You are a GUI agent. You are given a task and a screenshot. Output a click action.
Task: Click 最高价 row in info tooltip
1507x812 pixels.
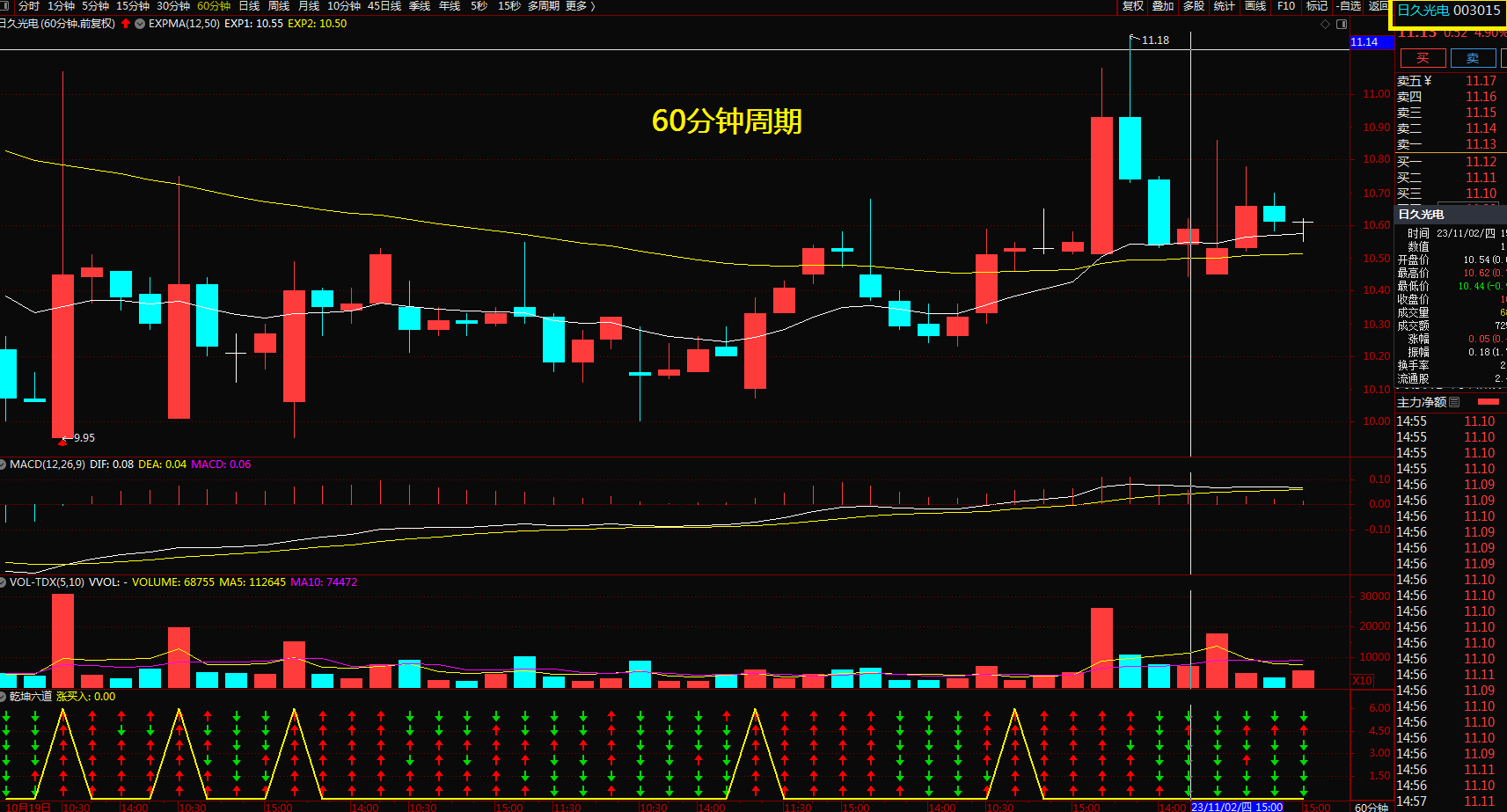pyautogui.click(x=1452, y=274)
